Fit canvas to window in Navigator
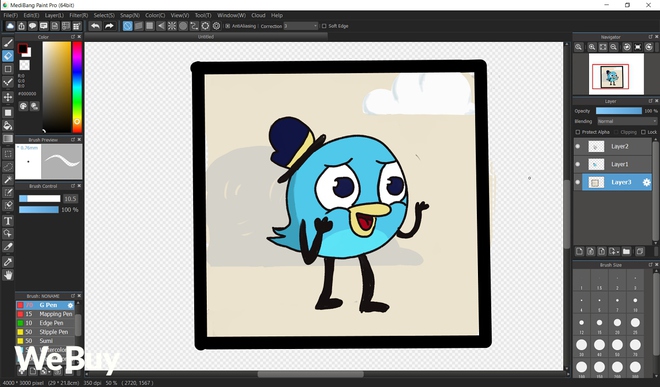Image resolution: width=660 pixels, height=387 pixels. pyautogui.click(x=603, y=47)
